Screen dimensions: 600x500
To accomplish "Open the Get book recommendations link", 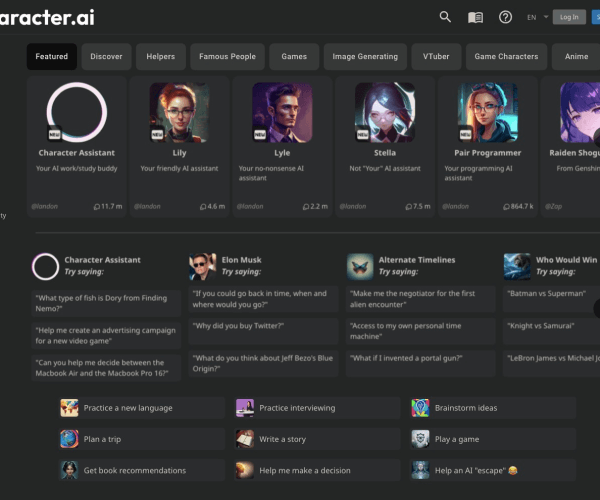I will click(x=132, y=469).
